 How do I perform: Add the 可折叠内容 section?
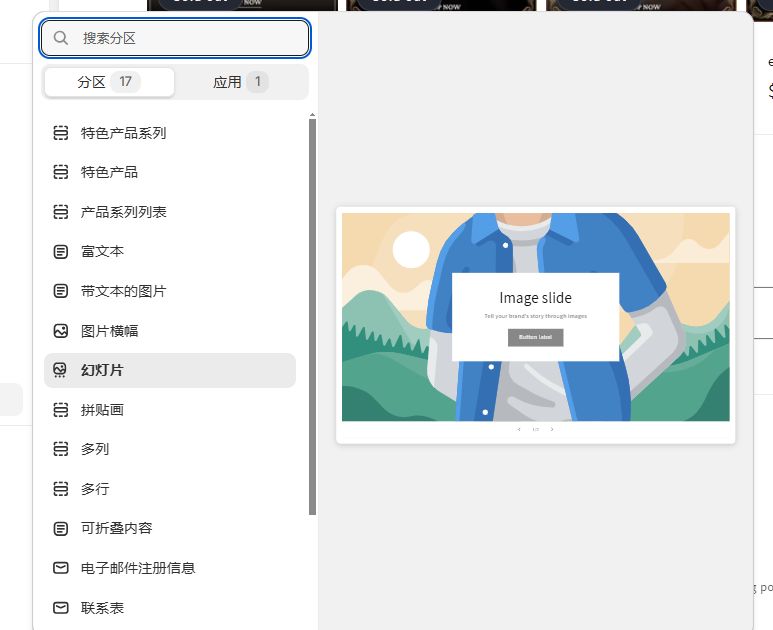click(x=170, y=528)
